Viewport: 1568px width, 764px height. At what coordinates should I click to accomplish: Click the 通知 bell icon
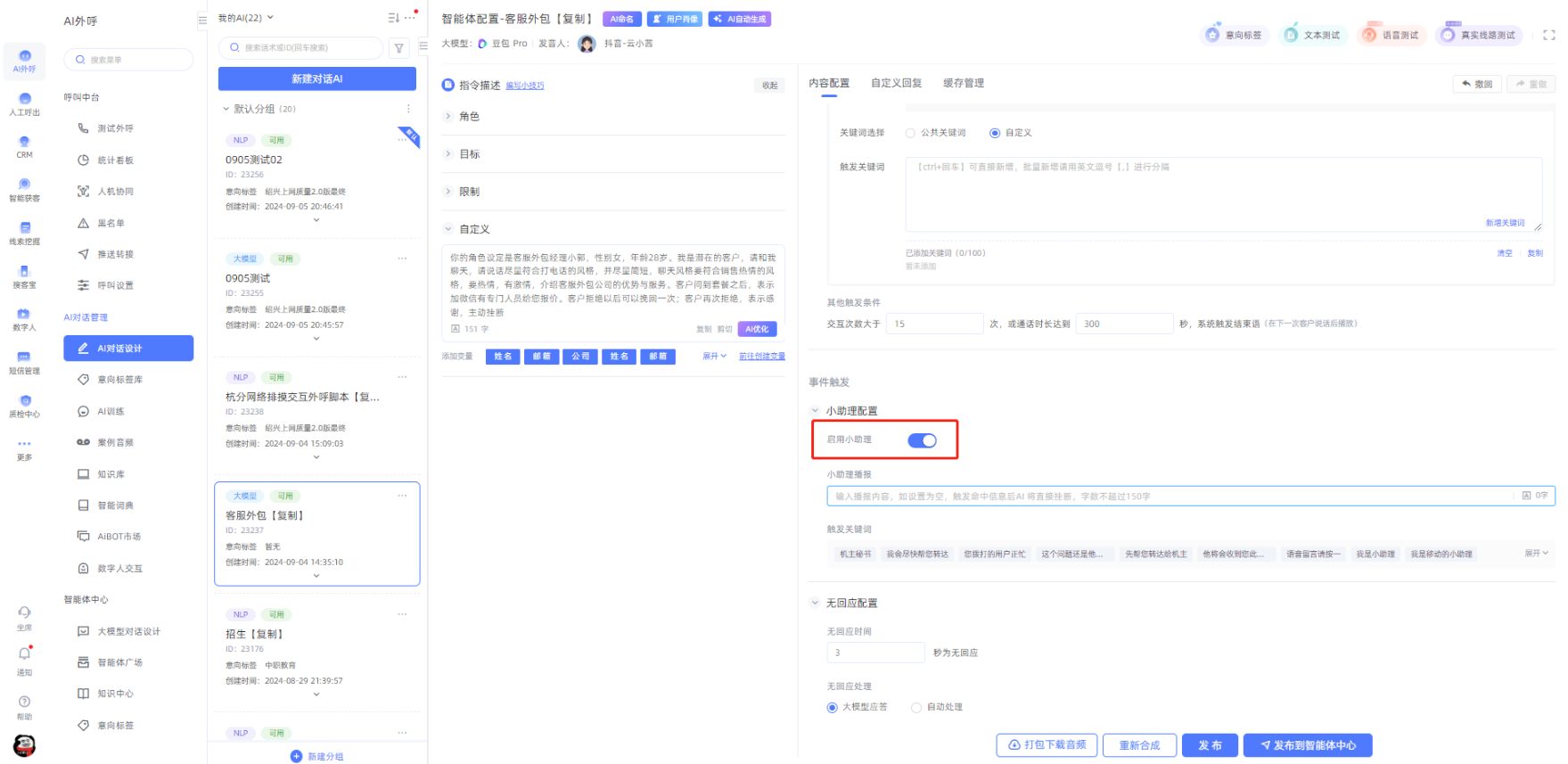point(24,655)
